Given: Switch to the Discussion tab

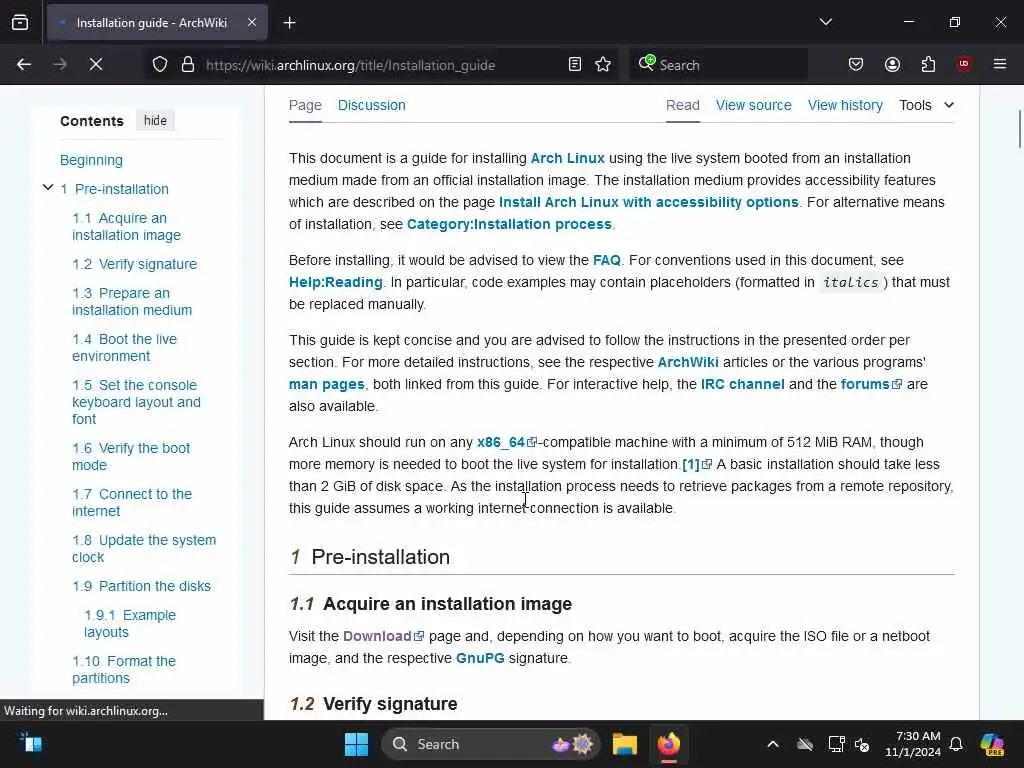Looking at the screenshot, I should pyautogui.click(x=372, y=105).
